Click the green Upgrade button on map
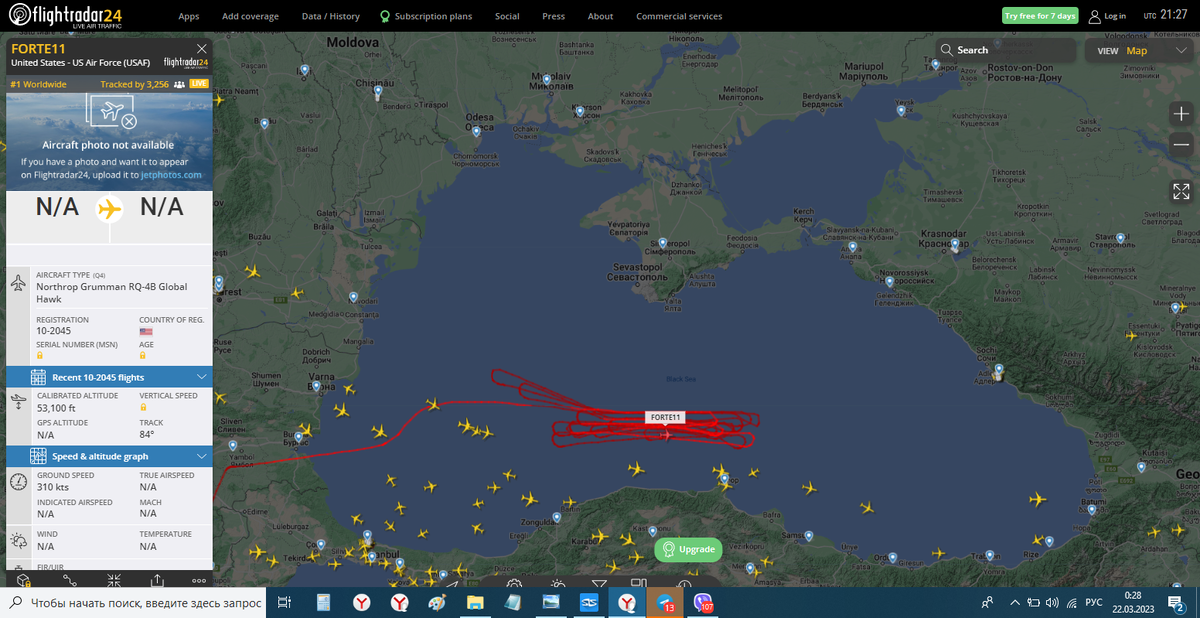Image resolution: width=1200 pixels, height=618 pixels. (687, 549)
